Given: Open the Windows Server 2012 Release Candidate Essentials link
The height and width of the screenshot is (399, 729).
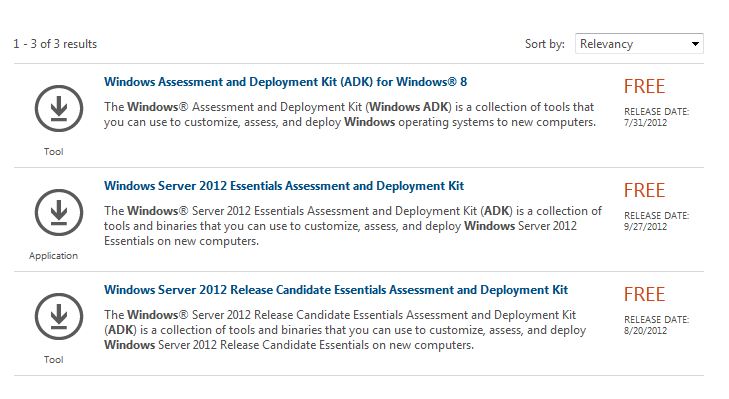Looking at the screenshot, I should 336,290.
